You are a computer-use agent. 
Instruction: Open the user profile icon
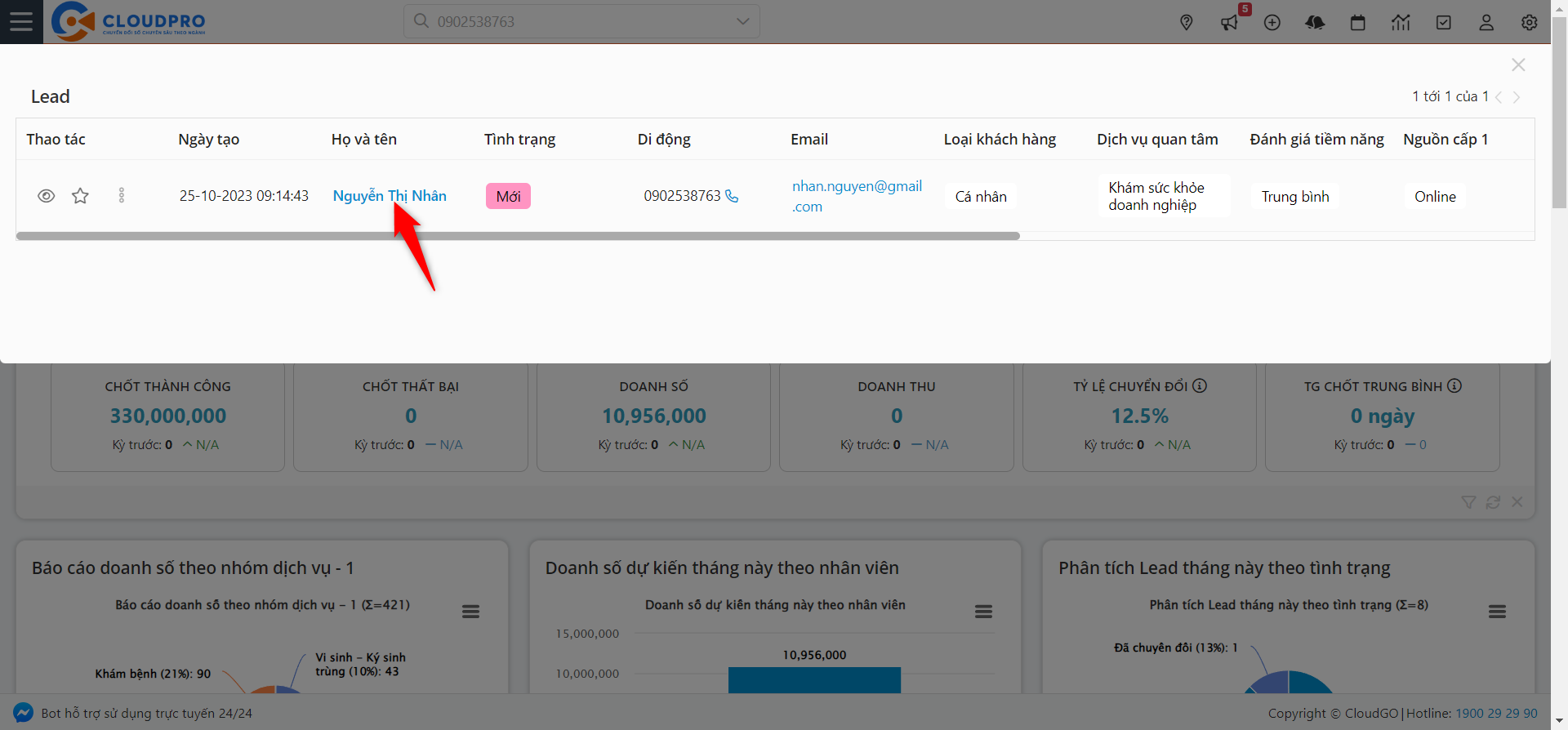[1486, 23]
